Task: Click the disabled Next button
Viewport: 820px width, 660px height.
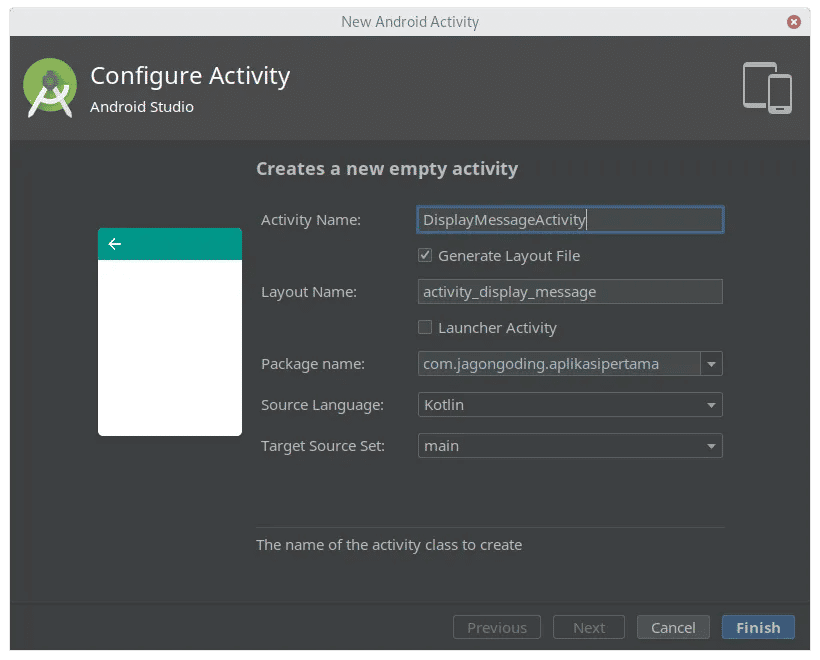Action: (x=589, y=627)
